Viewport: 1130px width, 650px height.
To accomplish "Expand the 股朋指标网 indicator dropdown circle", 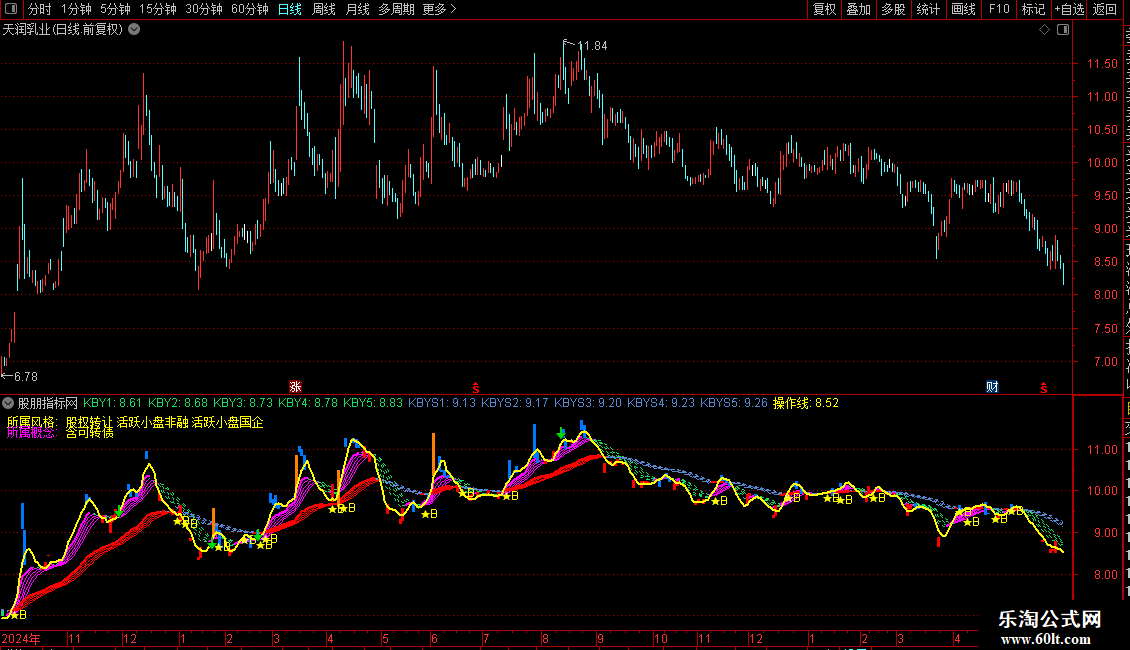I will (8, 404).
